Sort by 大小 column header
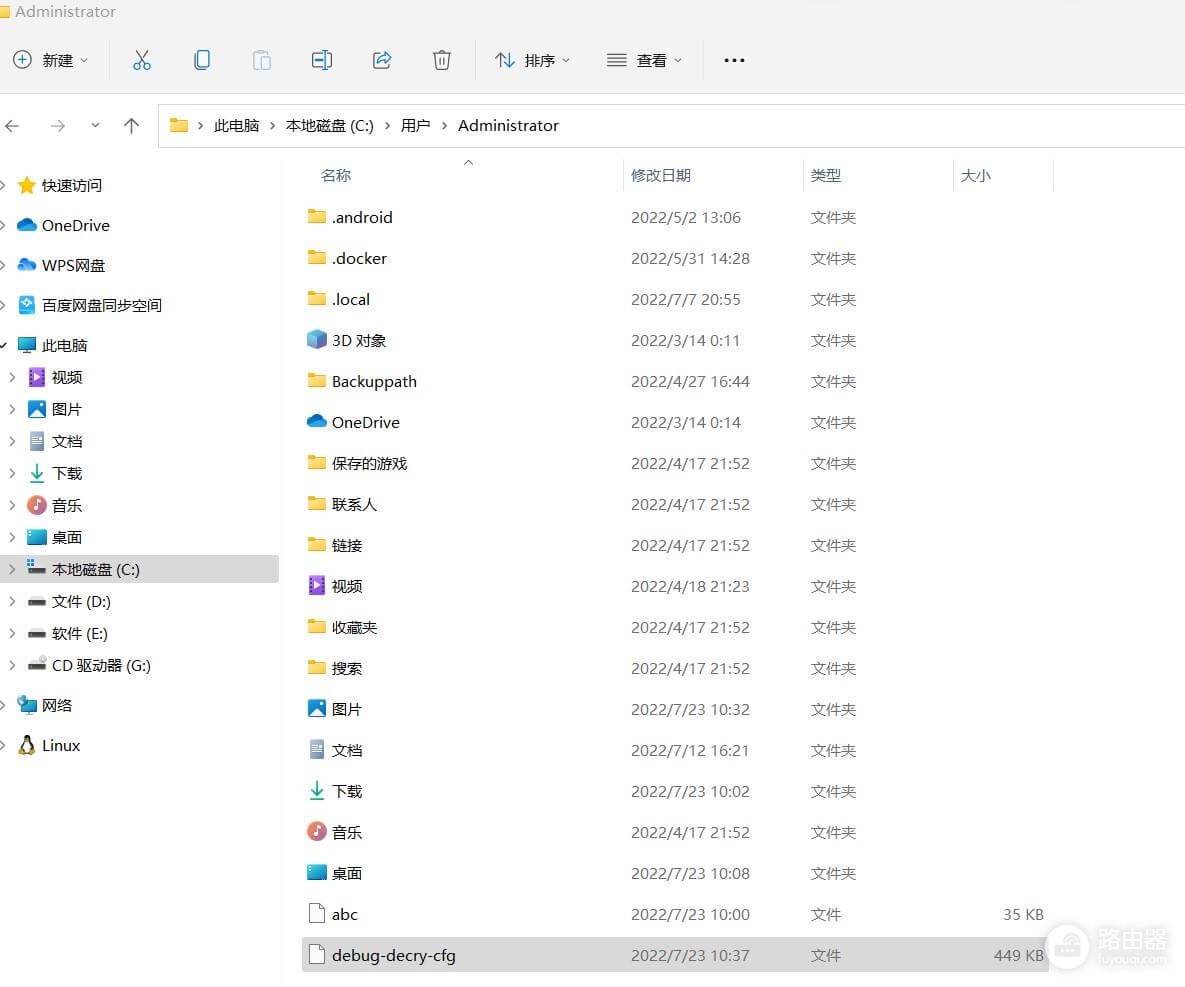This screenshot has height=987, width=1185. tap(976, 175)
